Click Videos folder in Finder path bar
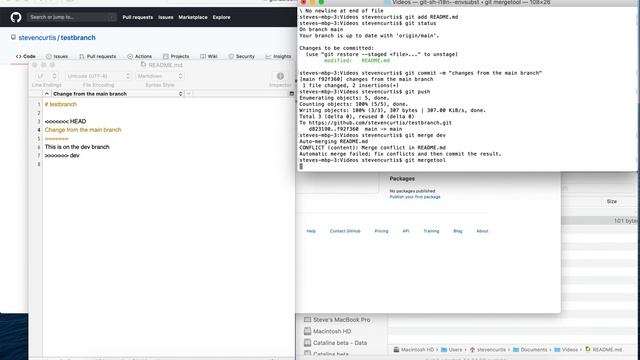The image size is (640, 360). (x=566, y=350)
